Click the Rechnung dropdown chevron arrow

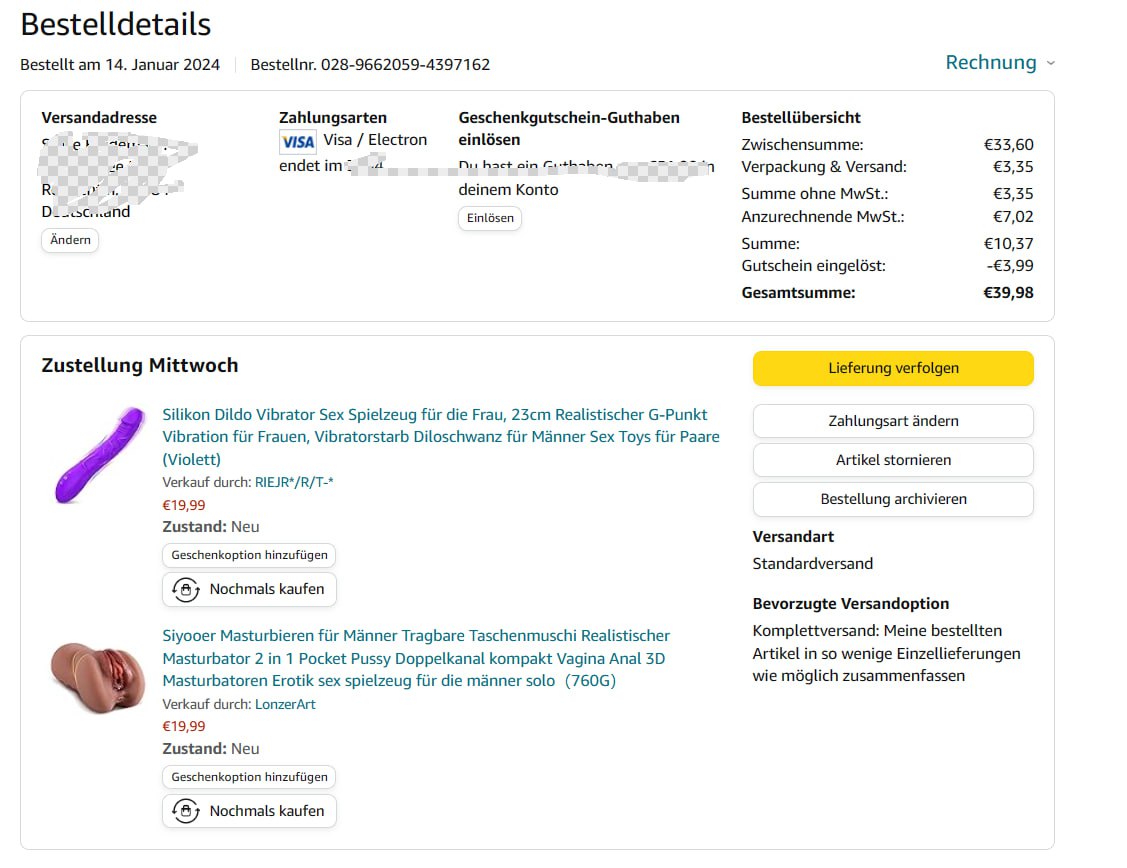1050,63
